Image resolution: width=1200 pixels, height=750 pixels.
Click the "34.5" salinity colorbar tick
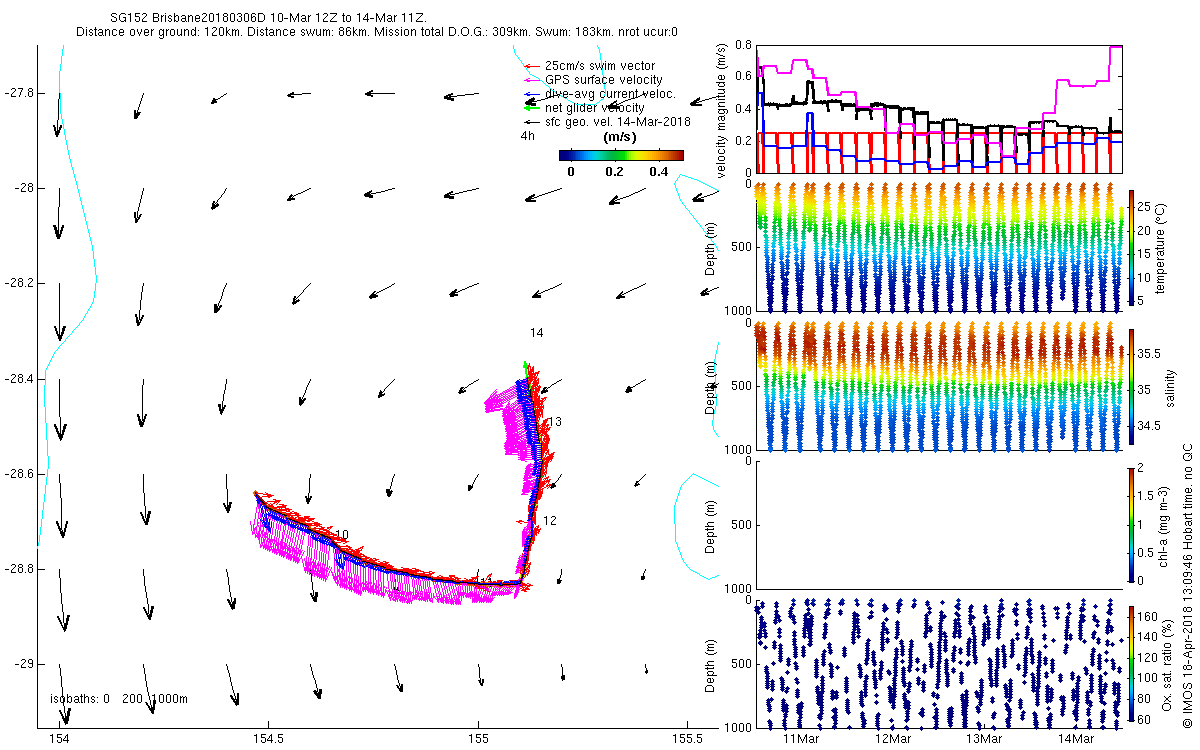(x=1150, y=425)
